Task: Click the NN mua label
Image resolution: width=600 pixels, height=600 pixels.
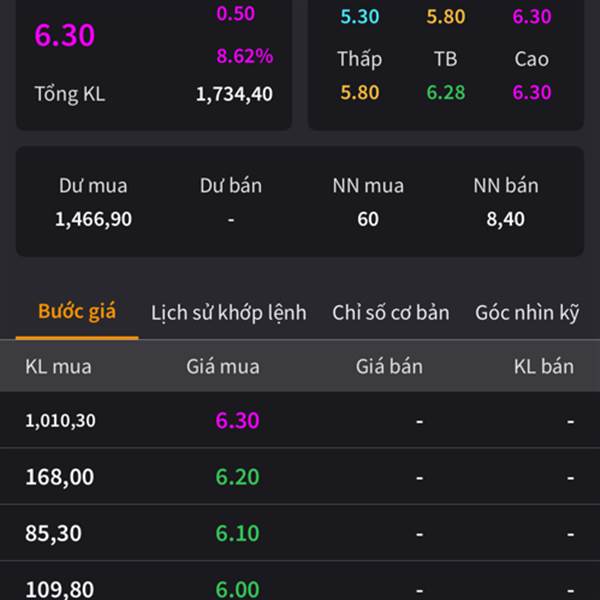Action: click(x=368, y=186)
